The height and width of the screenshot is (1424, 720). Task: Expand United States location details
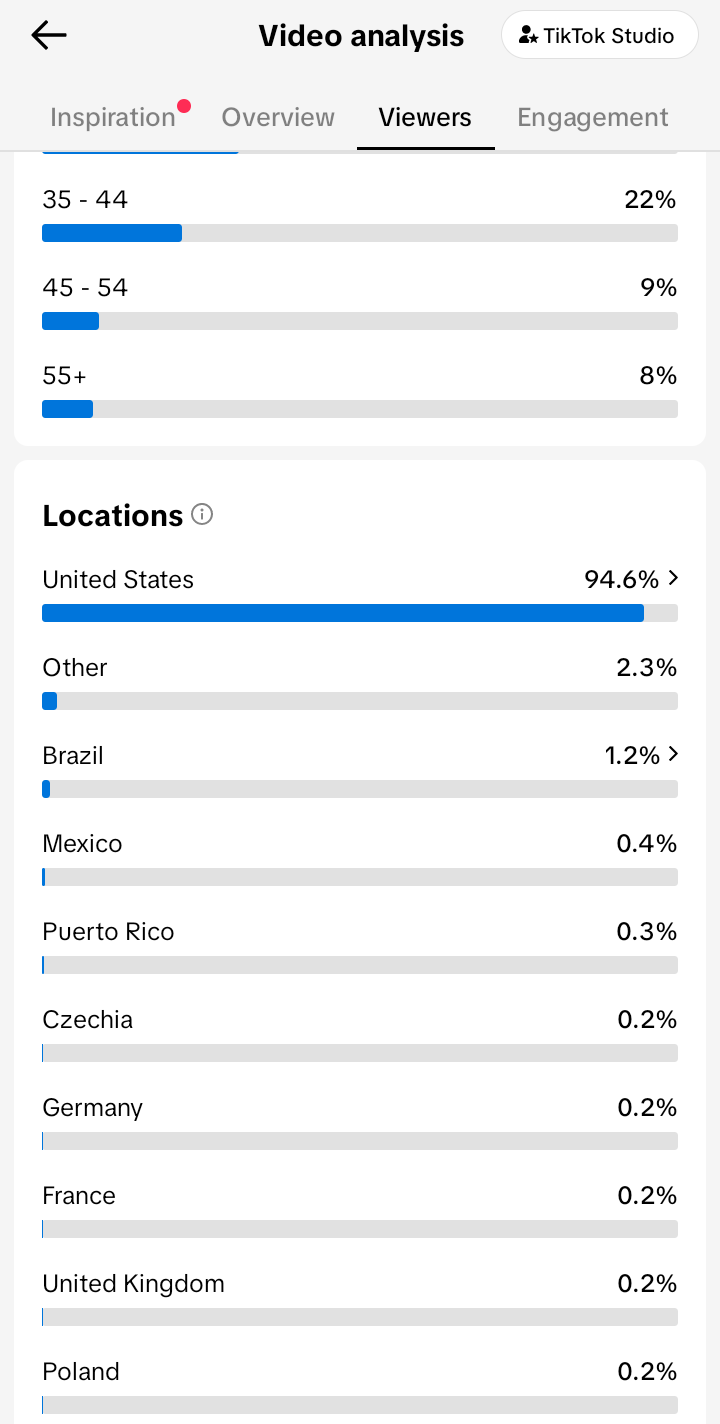pyautogui.click(x=673, y=578)
